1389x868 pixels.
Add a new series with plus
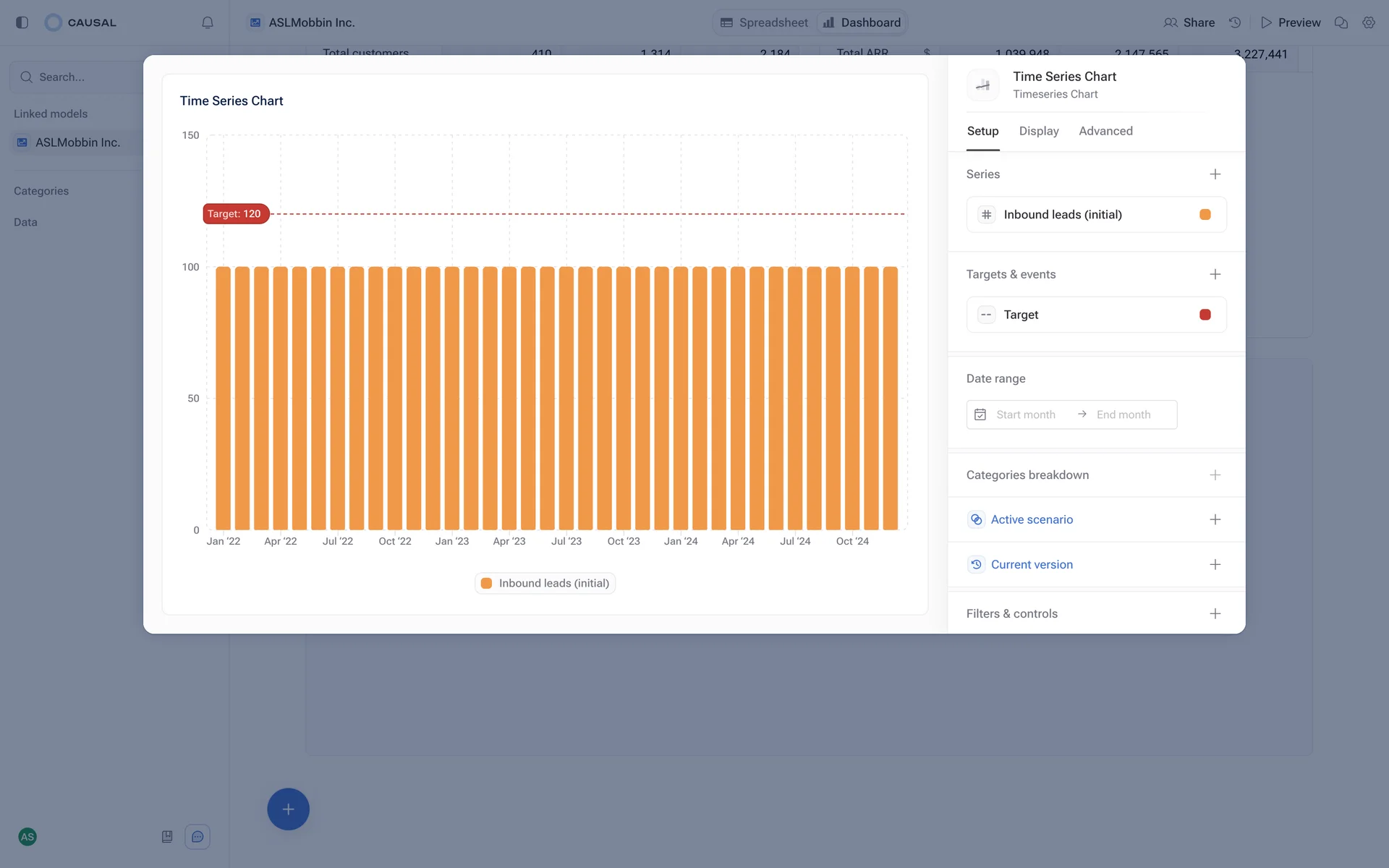1215,174
